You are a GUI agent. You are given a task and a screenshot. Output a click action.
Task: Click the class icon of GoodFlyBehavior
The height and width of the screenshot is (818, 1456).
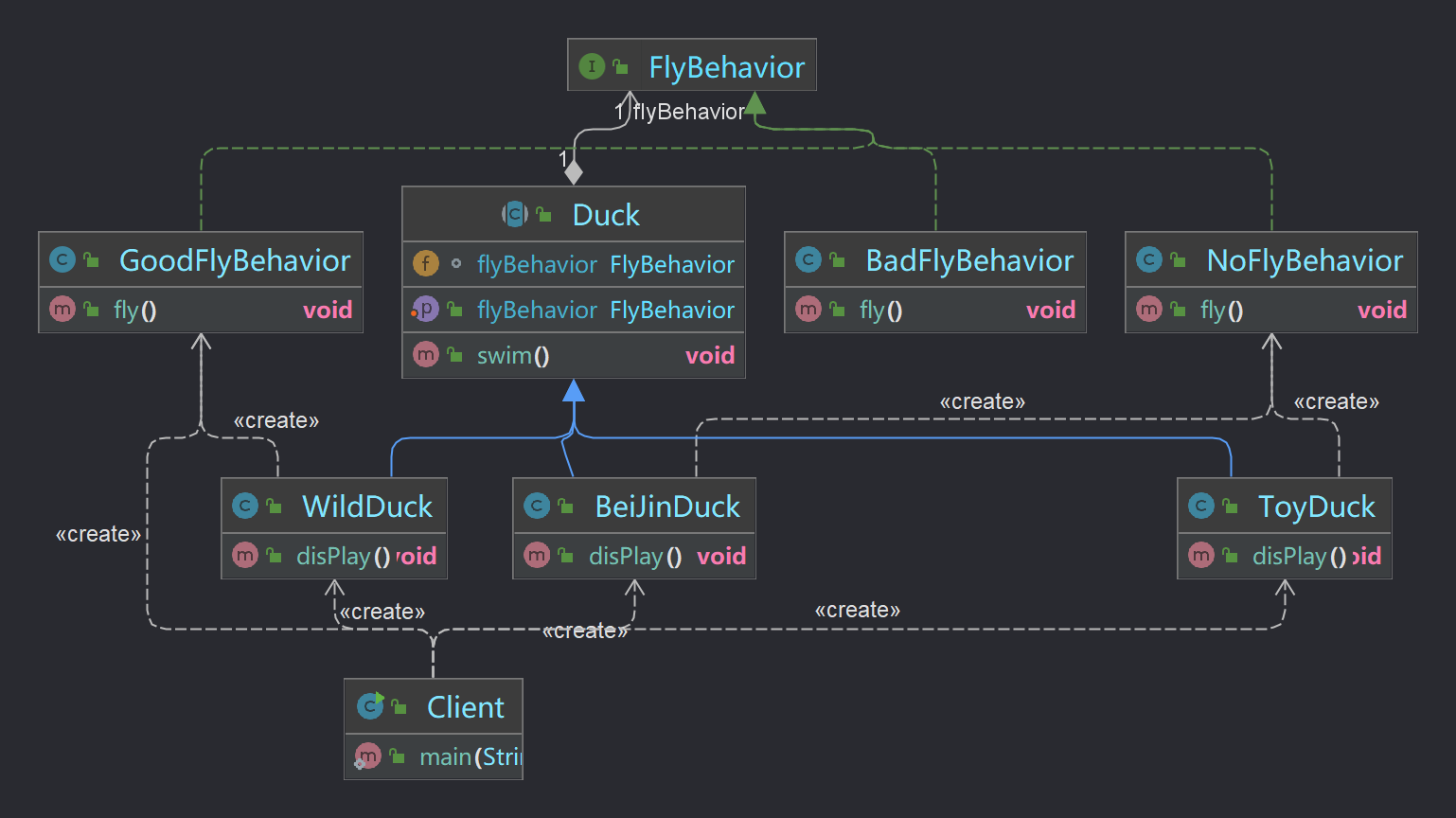click(62, 259)
